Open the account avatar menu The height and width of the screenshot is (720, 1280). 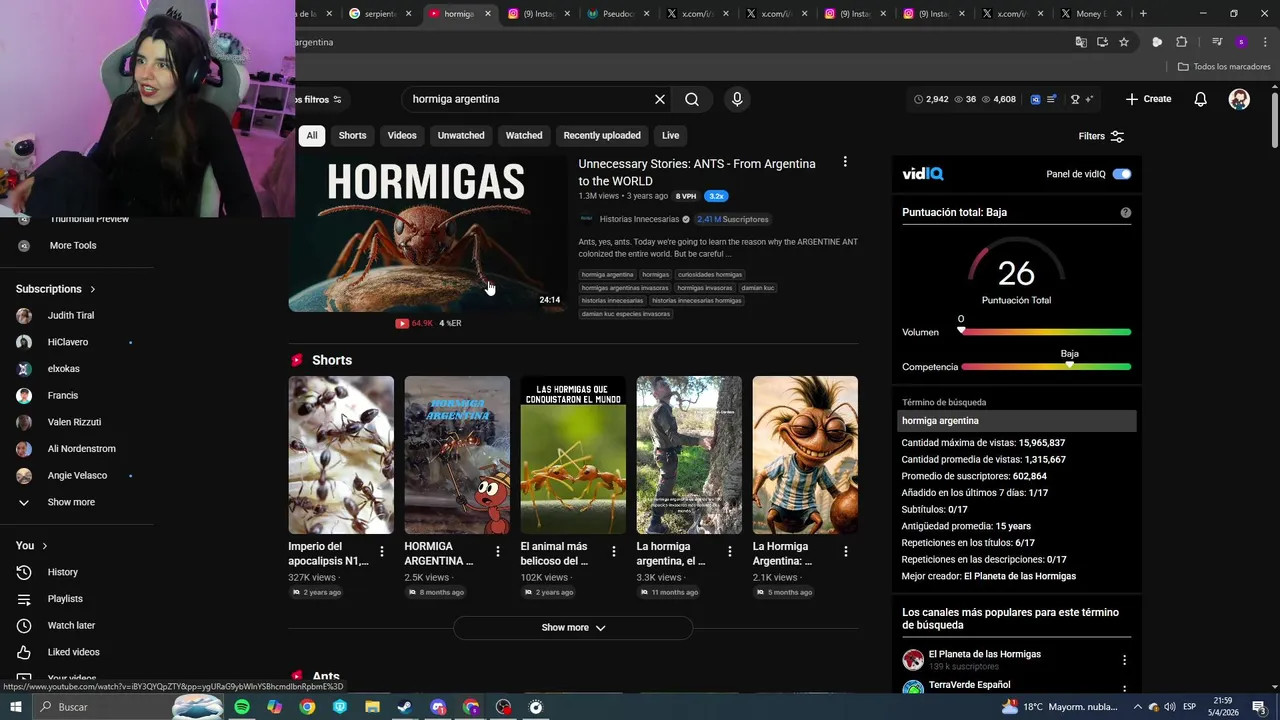1239,99
